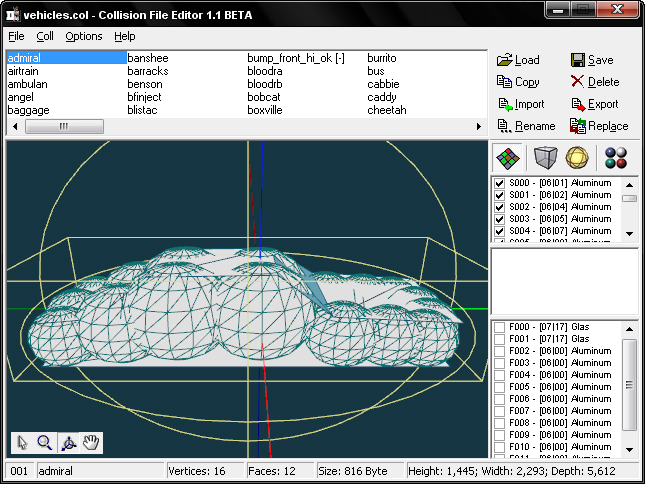Check face F006 Aluminum checkbox

pyautogui.click(x=499, y=399)
